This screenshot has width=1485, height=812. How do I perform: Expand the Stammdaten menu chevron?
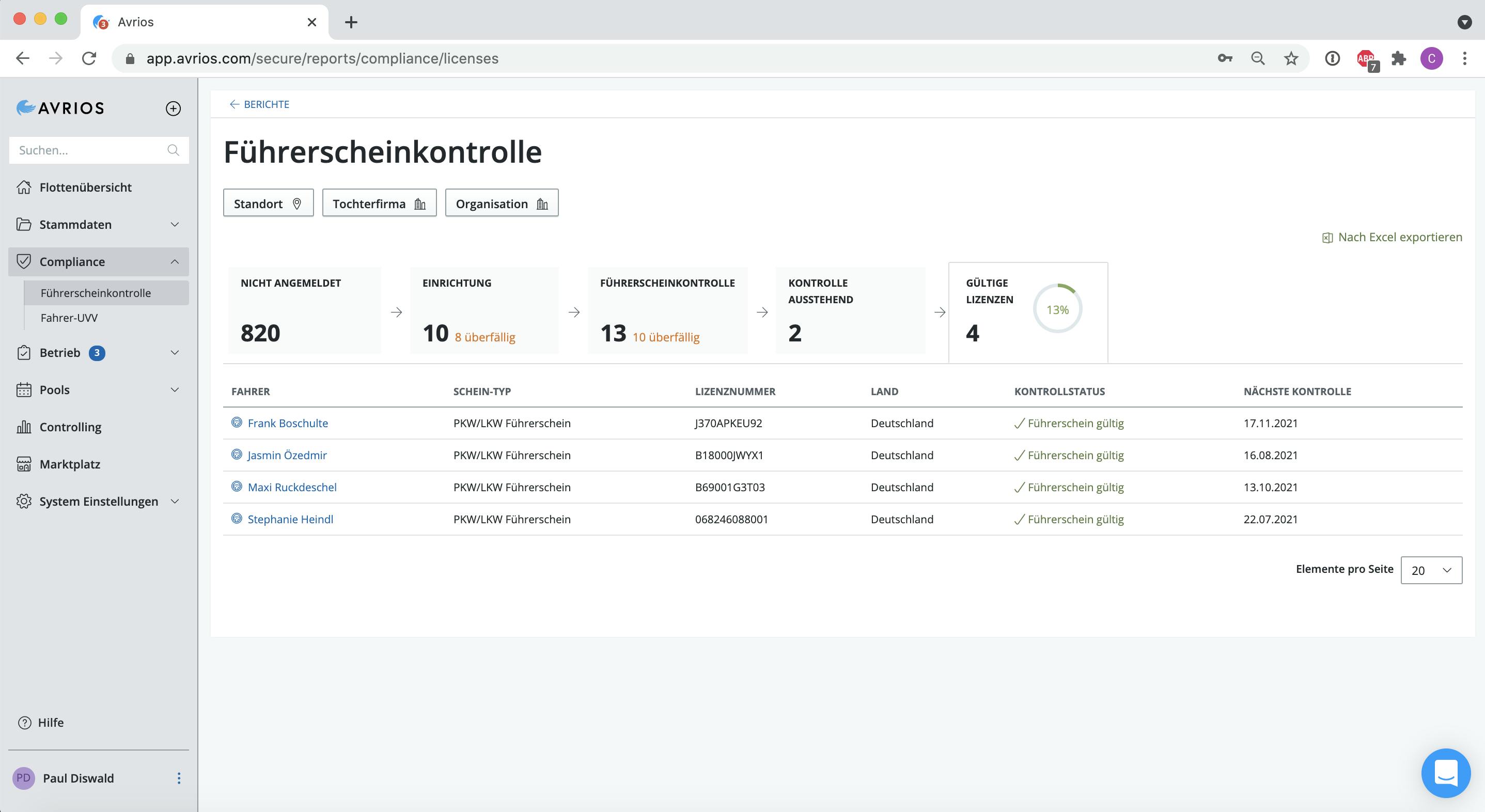point(175,224)
